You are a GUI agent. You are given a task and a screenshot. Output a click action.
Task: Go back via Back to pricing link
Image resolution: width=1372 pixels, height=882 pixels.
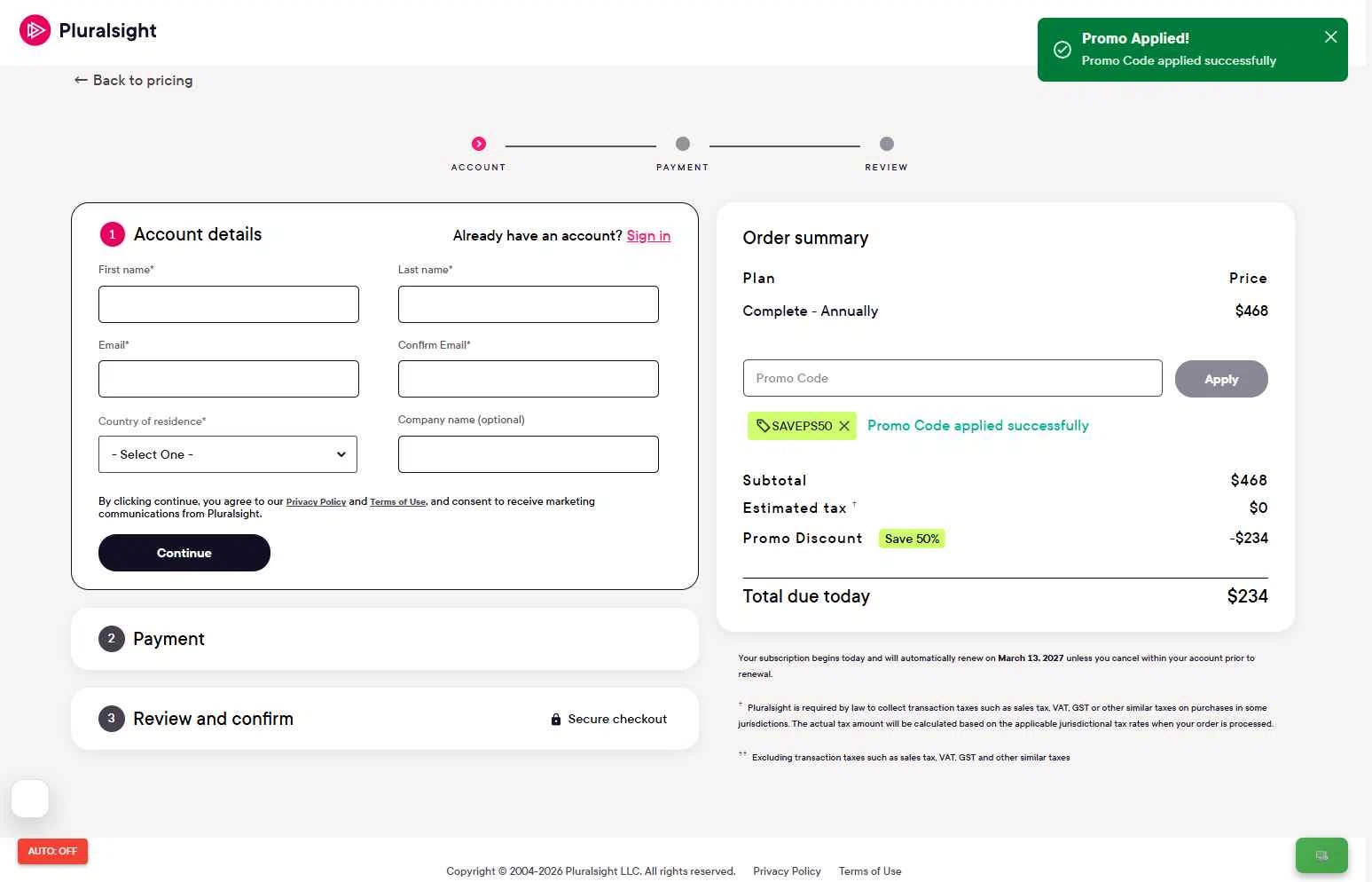[133, 80]
